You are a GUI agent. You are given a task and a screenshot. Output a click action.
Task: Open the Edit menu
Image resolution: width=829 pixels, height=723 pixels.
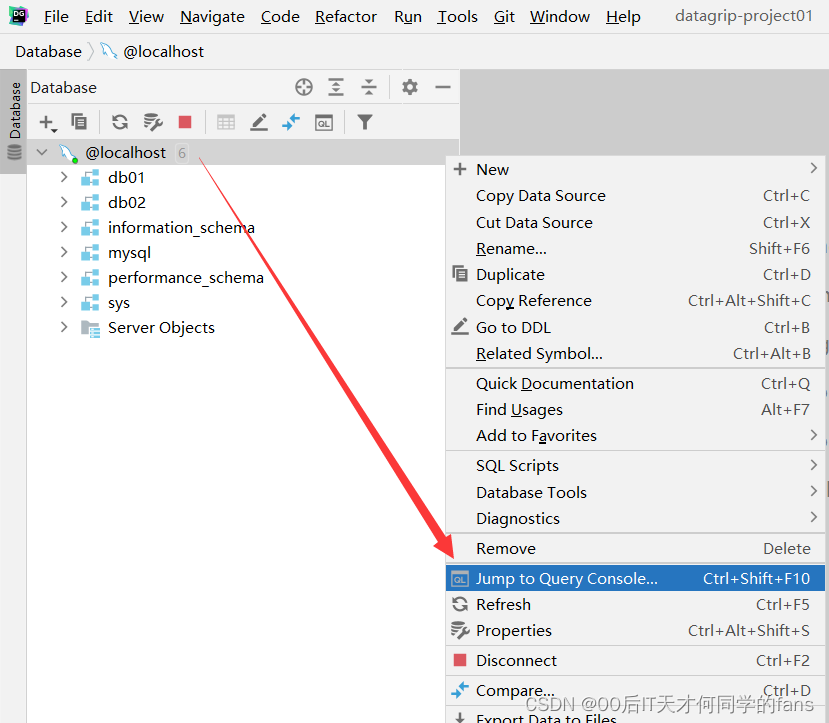(99, 17)
